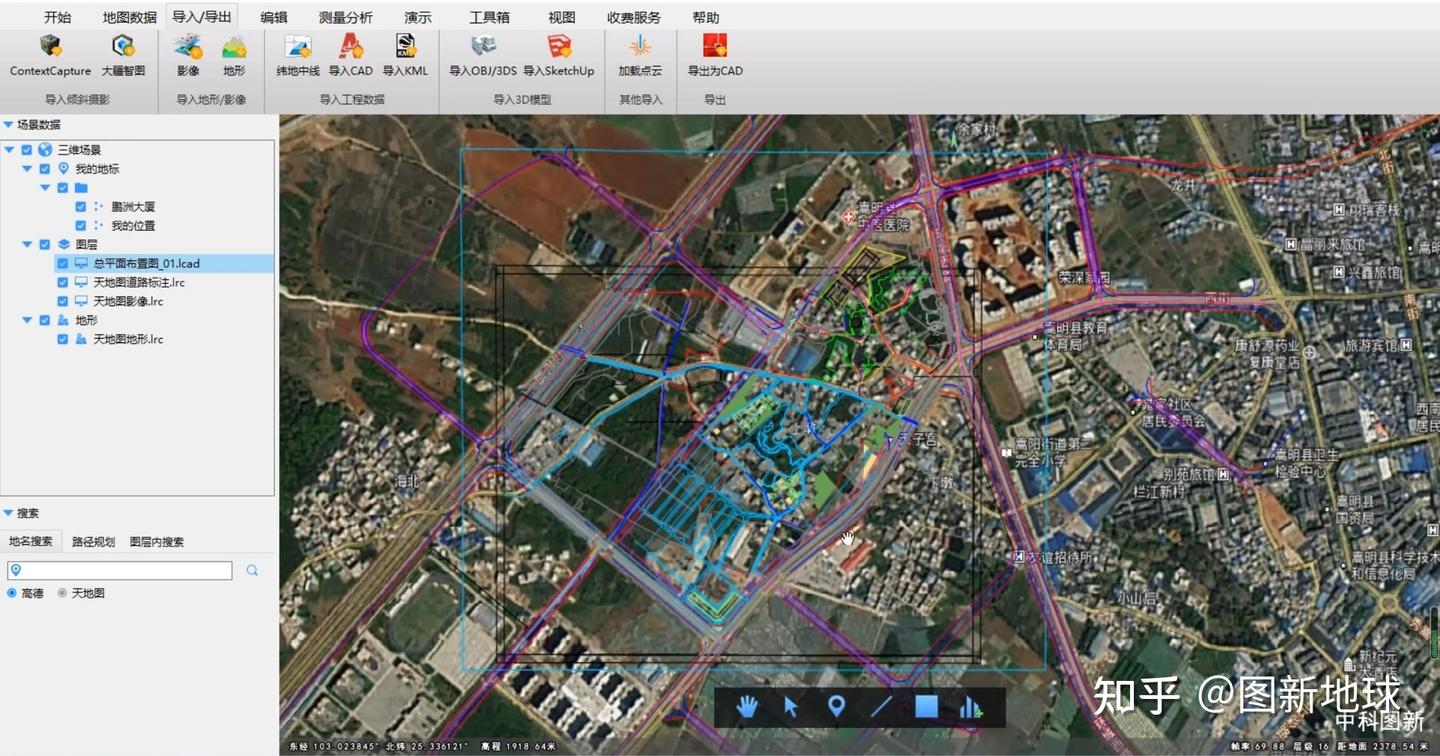Select the 天地图 radio button

point(64,593)
